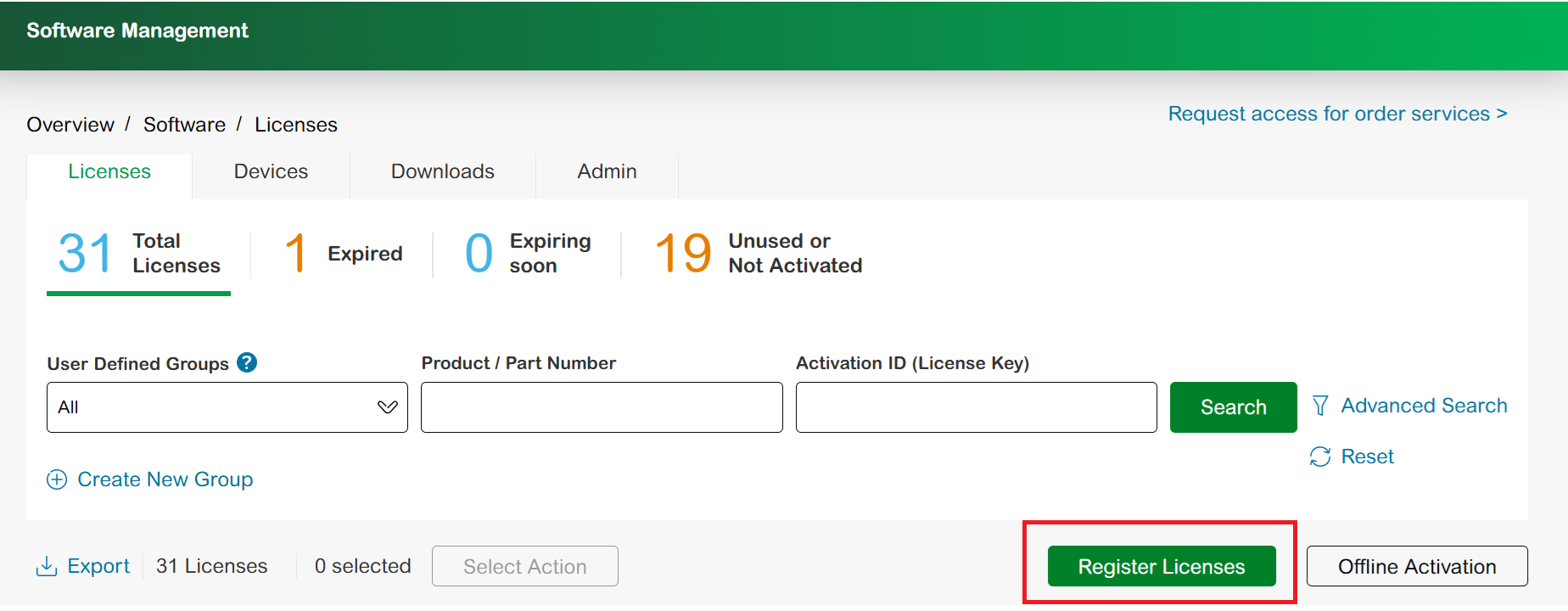Click the green Search button
The height and width of the screenshot is (611, 1568).
[x=1234, y=407]
